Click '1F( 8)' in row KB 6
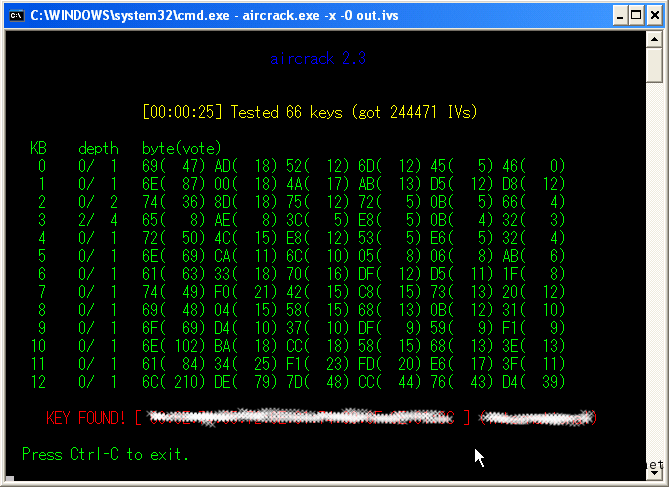This screenshot has width=669, height=487. pos(534,274)
